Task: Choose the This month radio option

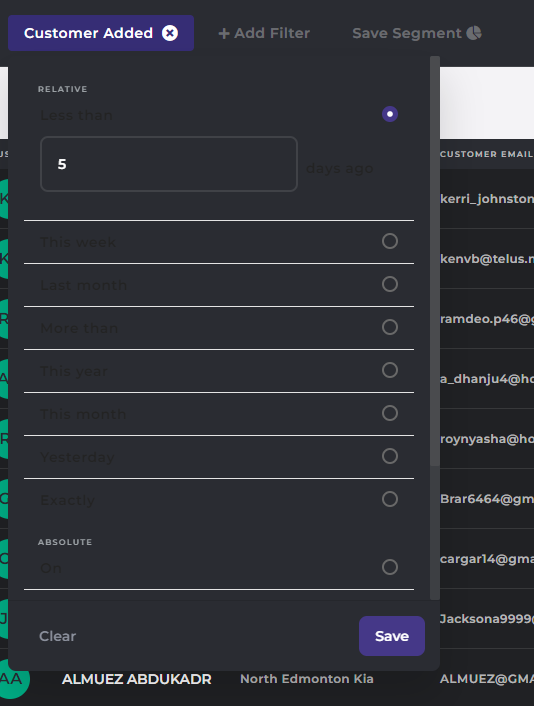Action: (390, 413)
